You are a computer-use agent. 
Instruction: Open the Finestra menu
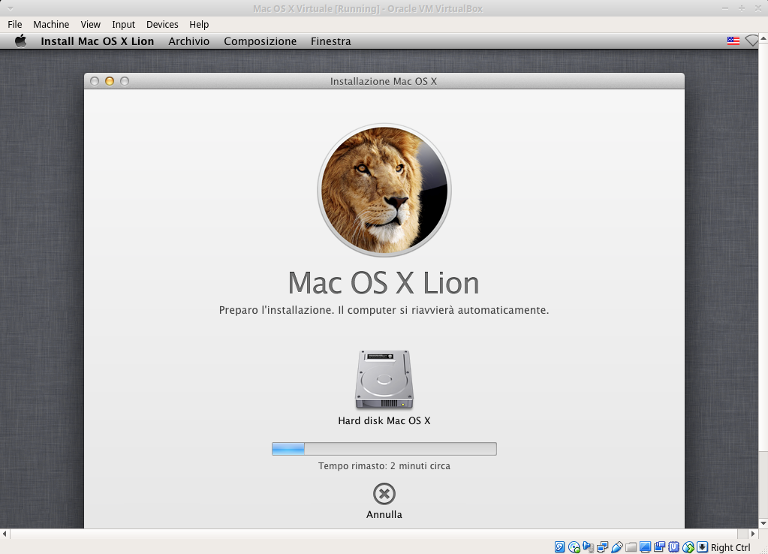331,41
